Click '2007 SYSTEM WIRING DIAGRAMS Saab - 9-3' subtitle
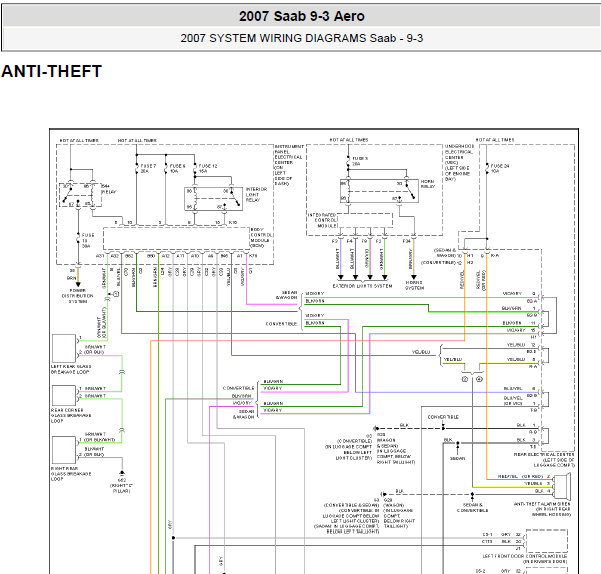Screen dimensions: 601x574 point(302,38)
